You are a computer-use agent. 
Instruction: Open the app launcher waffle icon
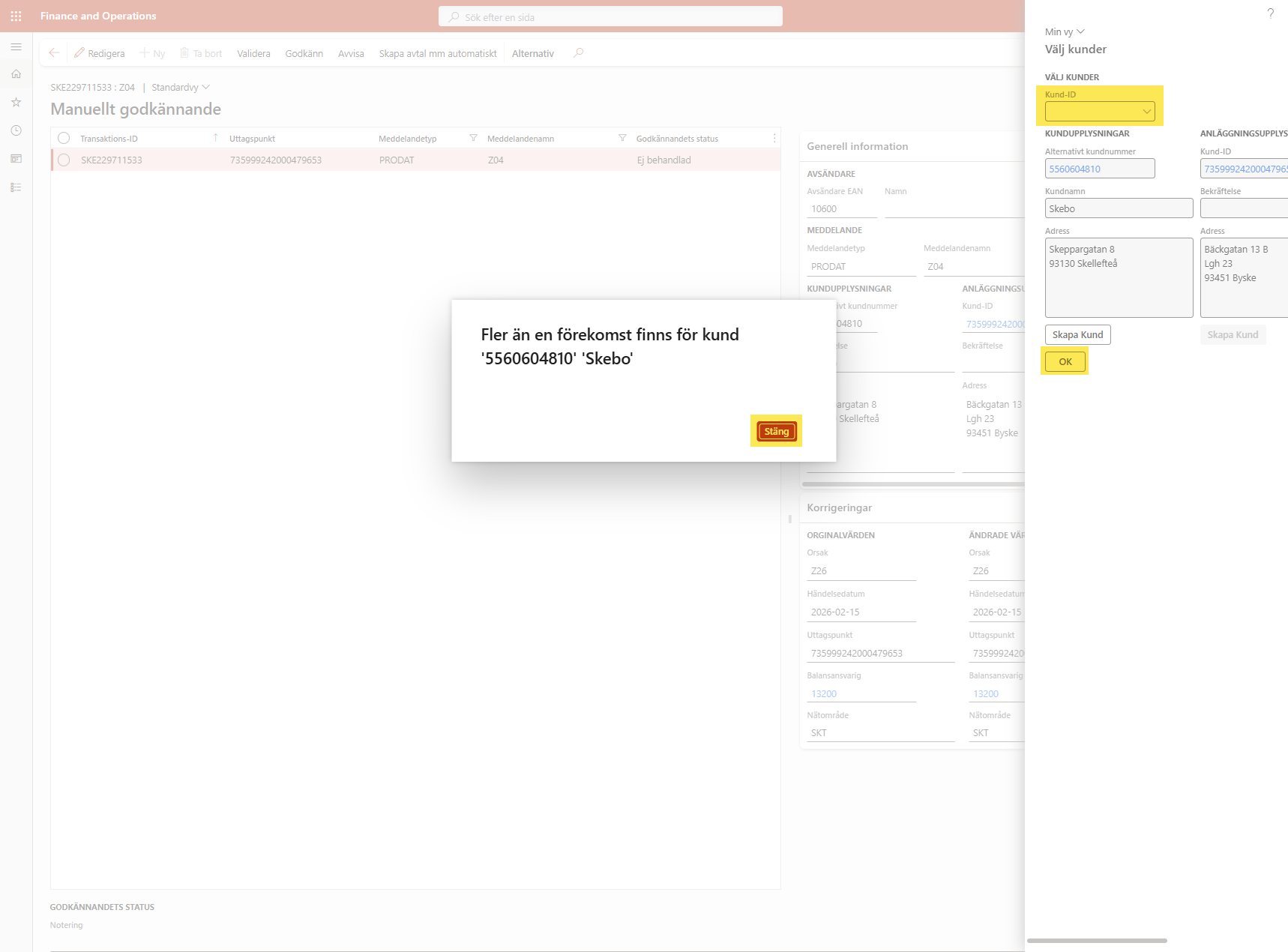[x=16, y=16]
